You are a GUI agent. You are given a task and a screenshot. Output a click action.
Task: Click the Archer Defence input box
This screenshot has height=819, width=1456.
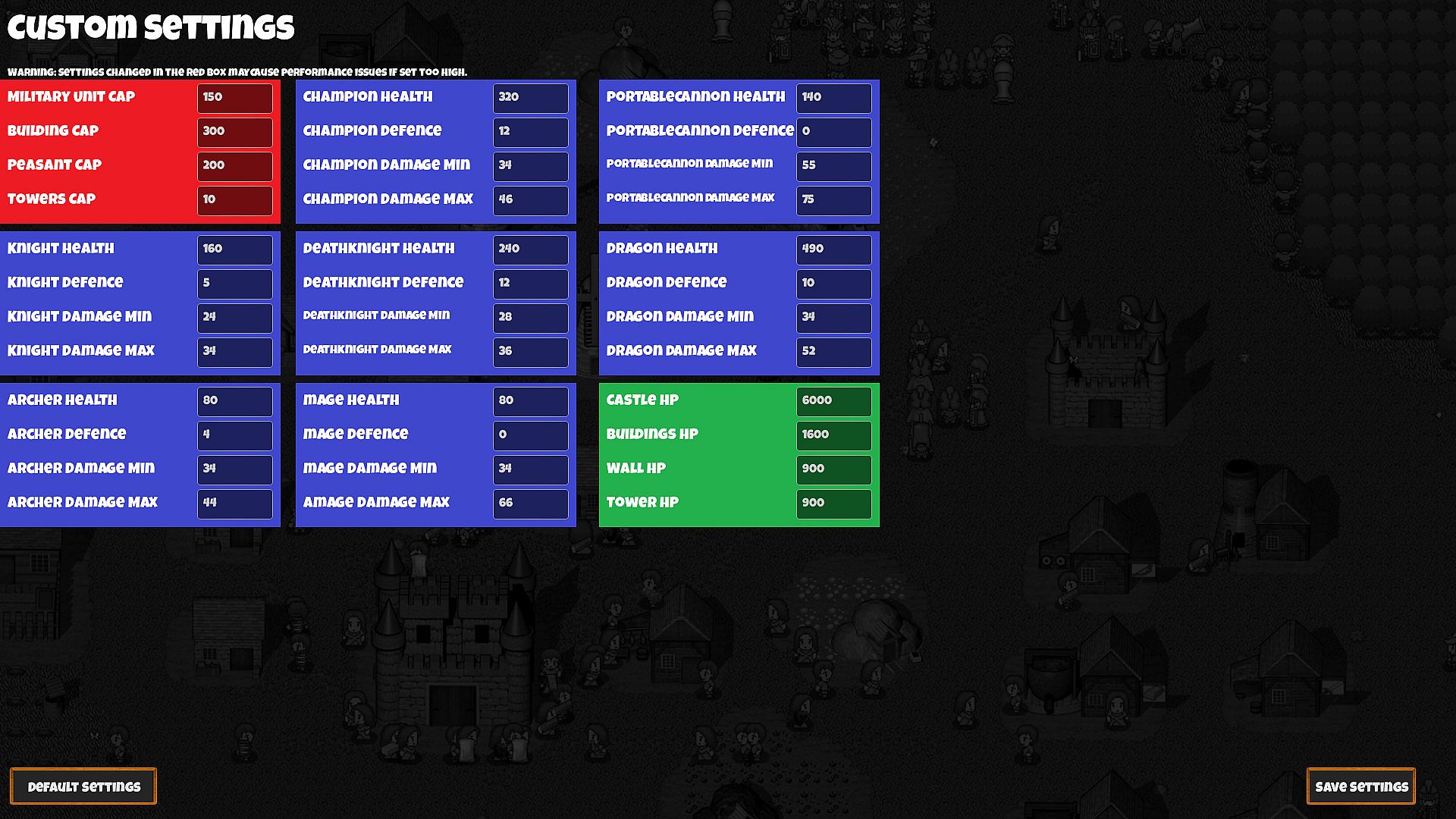(x=234, y=435)
